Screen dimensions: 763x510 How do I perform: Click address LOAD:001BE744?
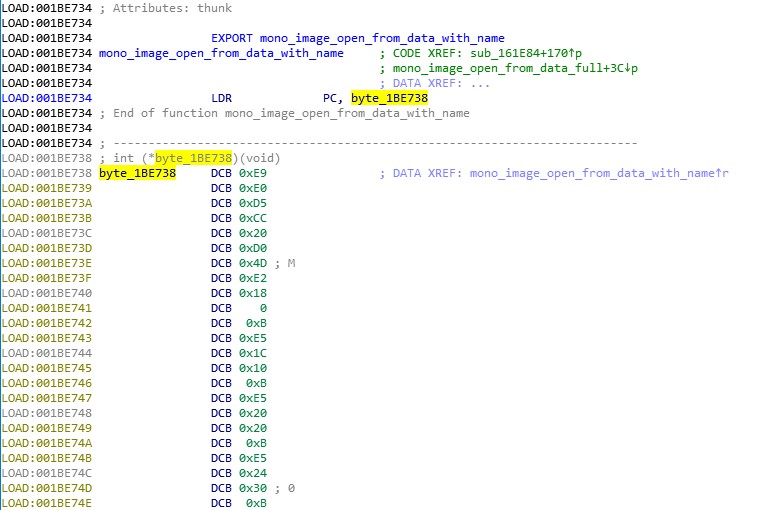[x=47, y=353]
